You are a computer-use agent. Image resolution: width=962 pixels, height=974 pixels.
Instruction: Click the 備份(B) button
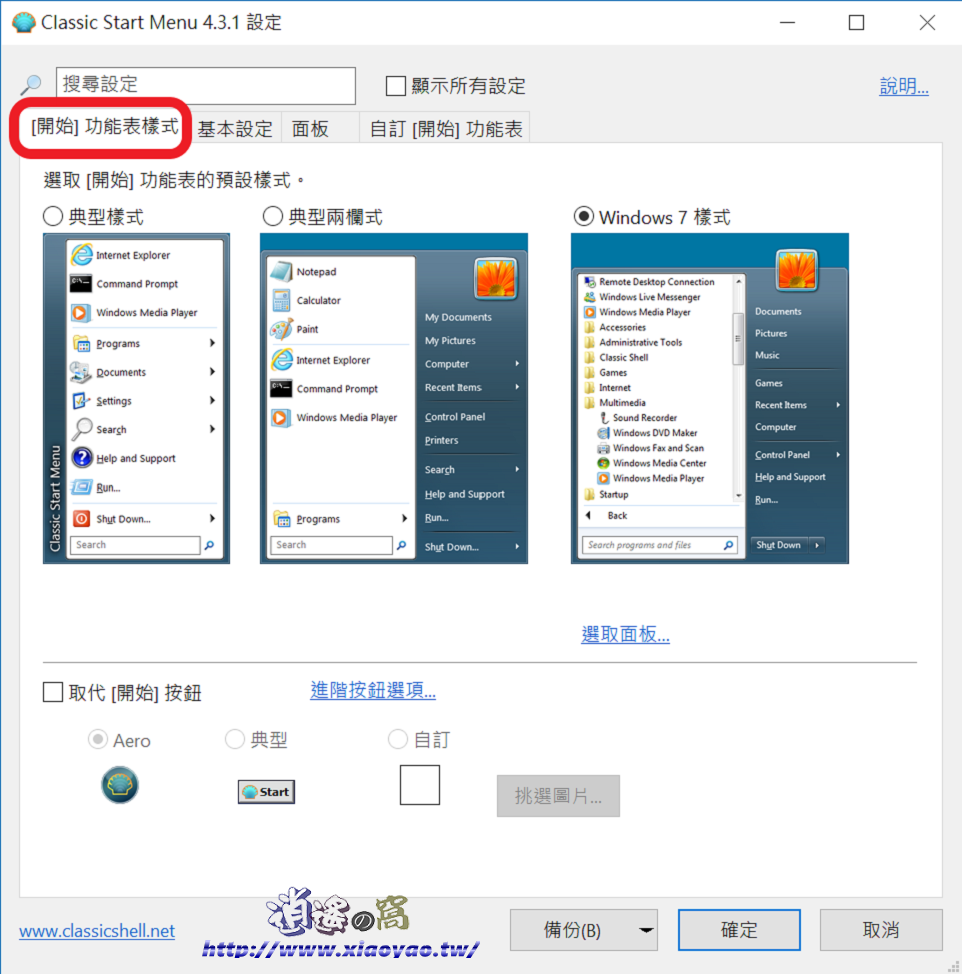[572, 930]
